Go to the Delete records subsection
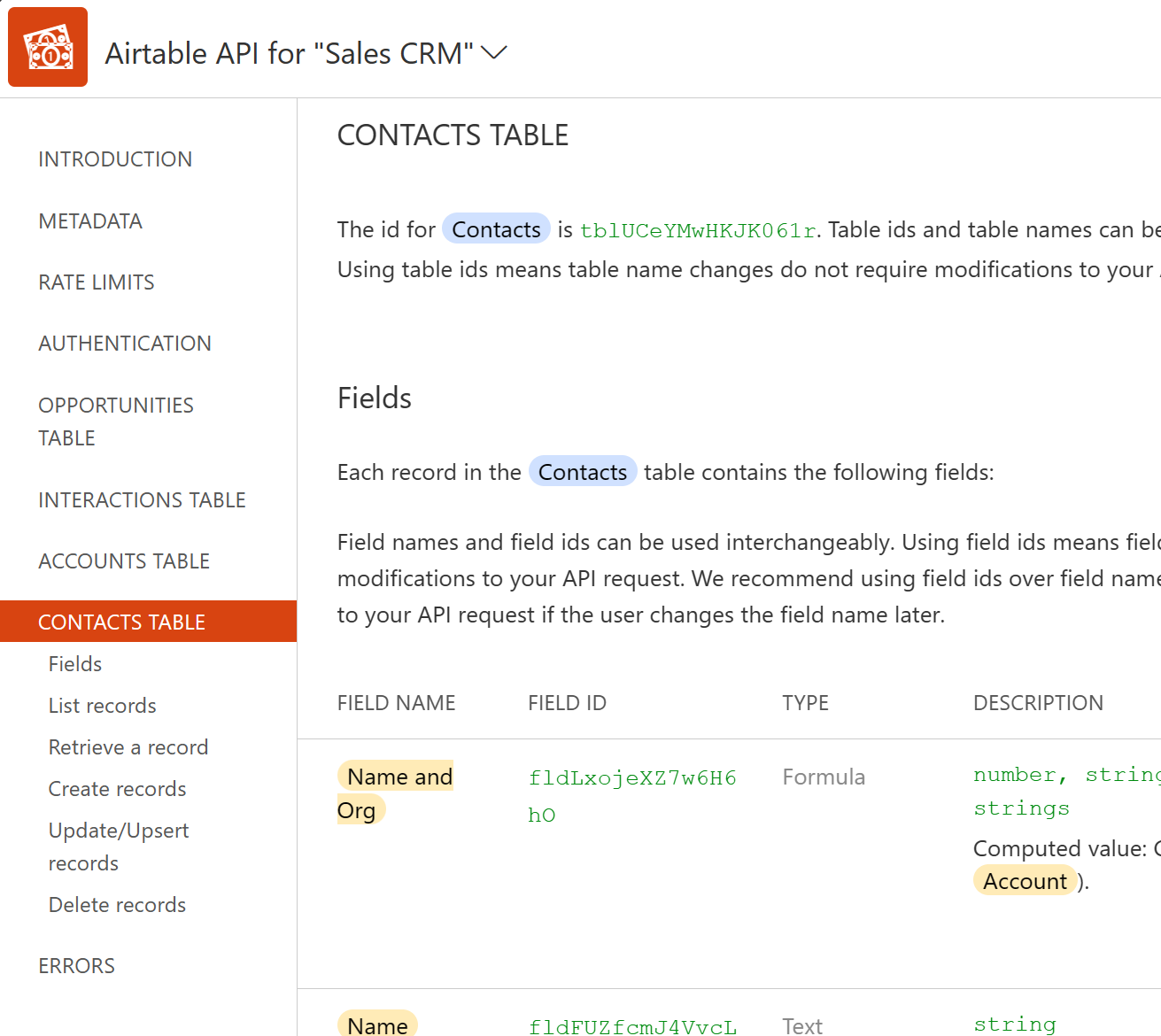This screenshot has width=1161, height=1036. [x=118, y=905]
